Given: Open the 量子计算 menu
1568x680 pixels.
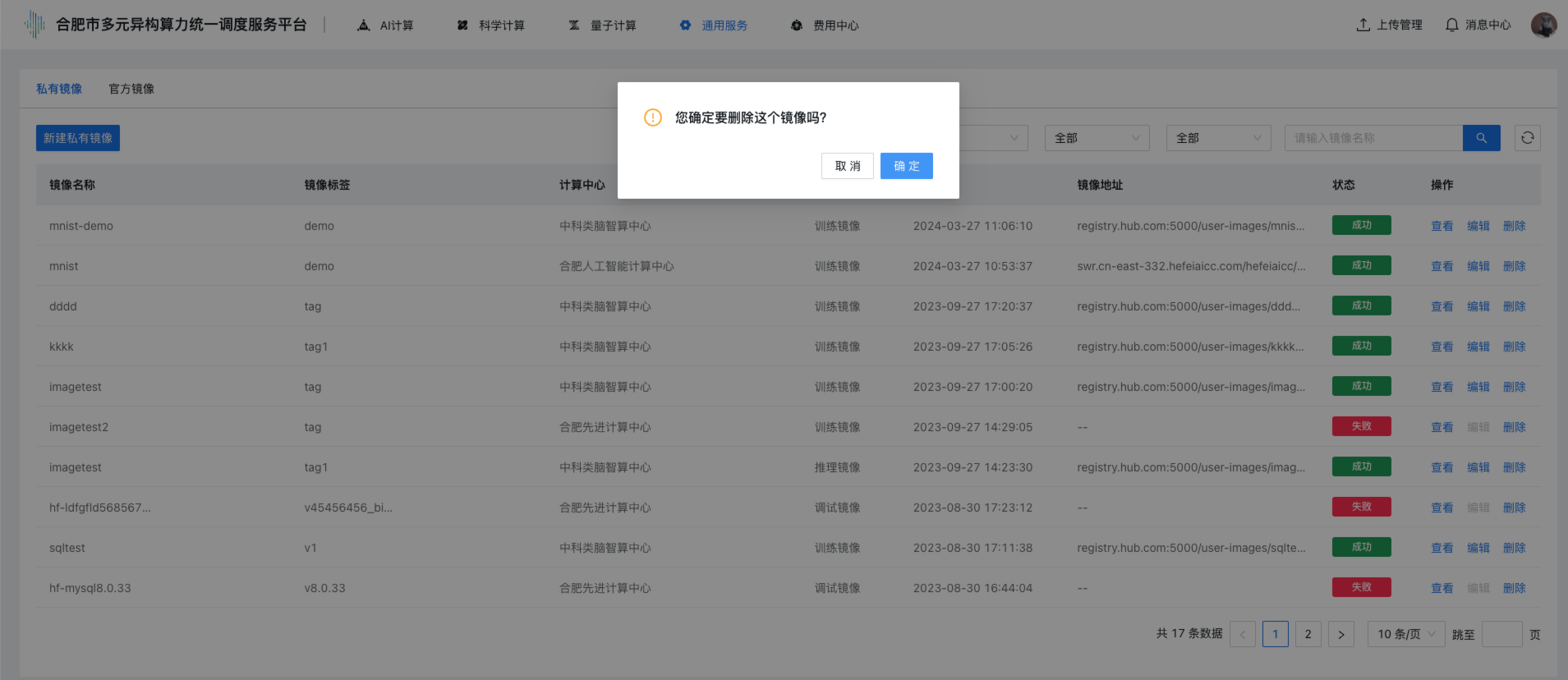Looking at the screenshot, I should pos(602,25).
